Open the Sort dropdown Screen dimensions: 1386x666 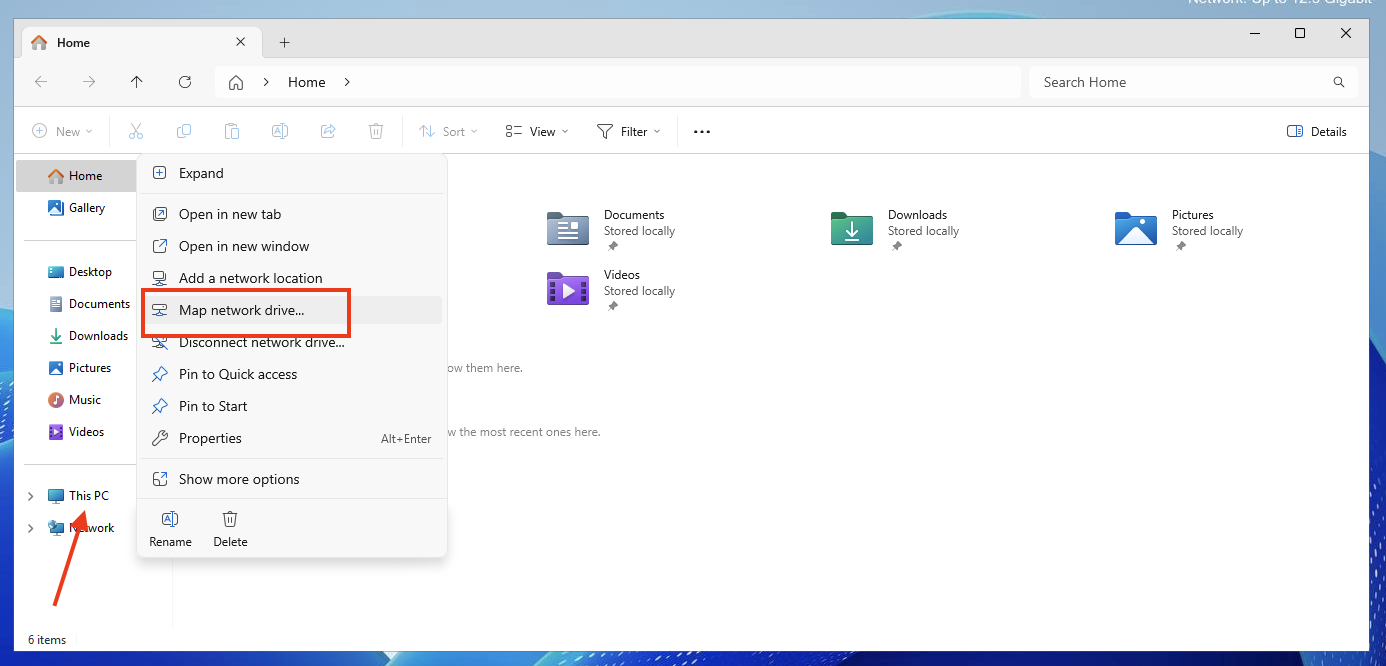pos(448,131)
